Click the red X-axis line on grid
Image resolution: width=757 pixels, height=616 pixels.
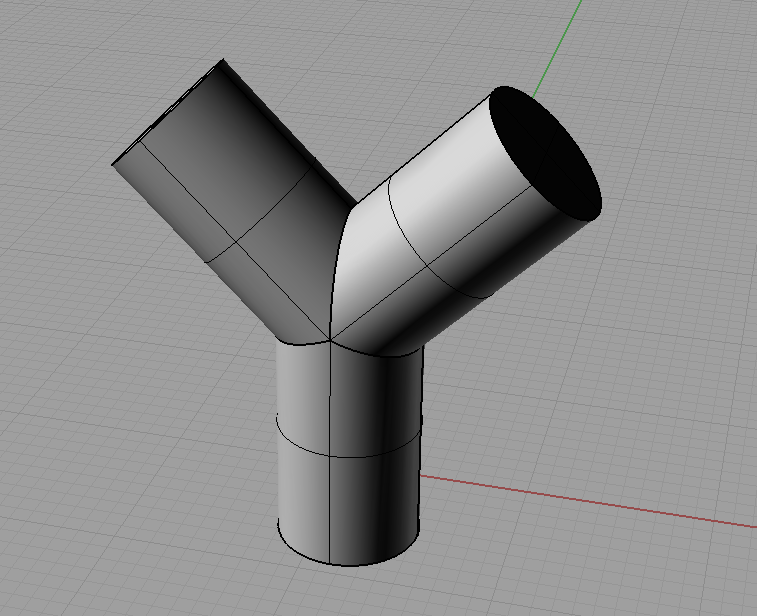588,501
